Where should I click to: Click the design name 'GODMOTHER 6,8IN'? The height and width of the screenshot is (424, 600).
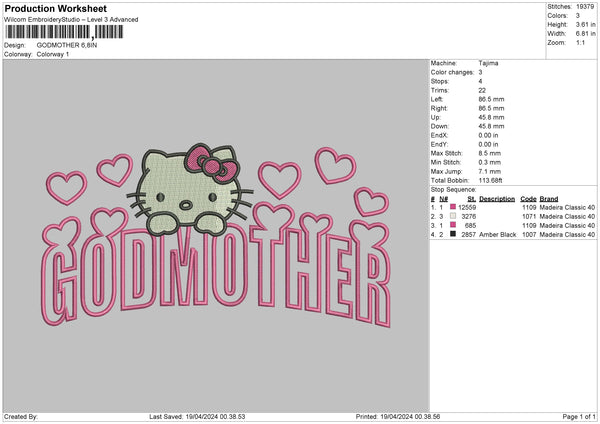(x=67, y=45)
